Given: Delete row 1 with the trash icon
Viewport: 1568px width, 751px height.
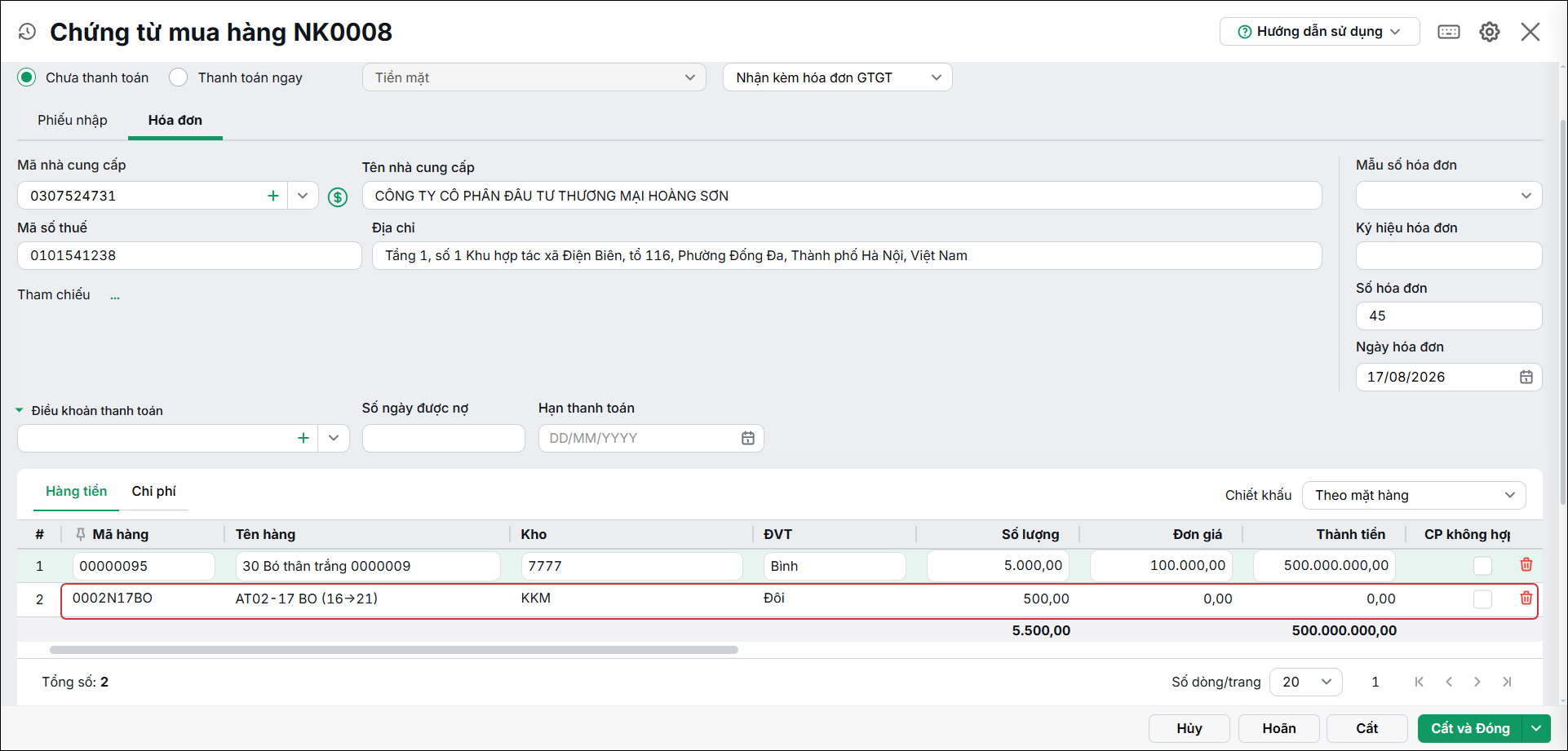Looking at the screenshot, I should pyautogui.click(x=1526, y=564).
